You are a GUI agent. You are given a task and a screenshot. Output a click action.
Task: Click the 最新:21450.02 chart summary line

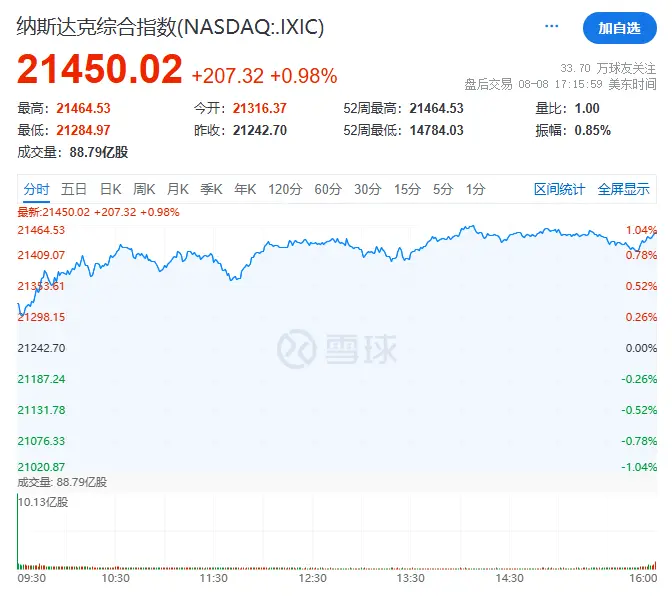98,212
